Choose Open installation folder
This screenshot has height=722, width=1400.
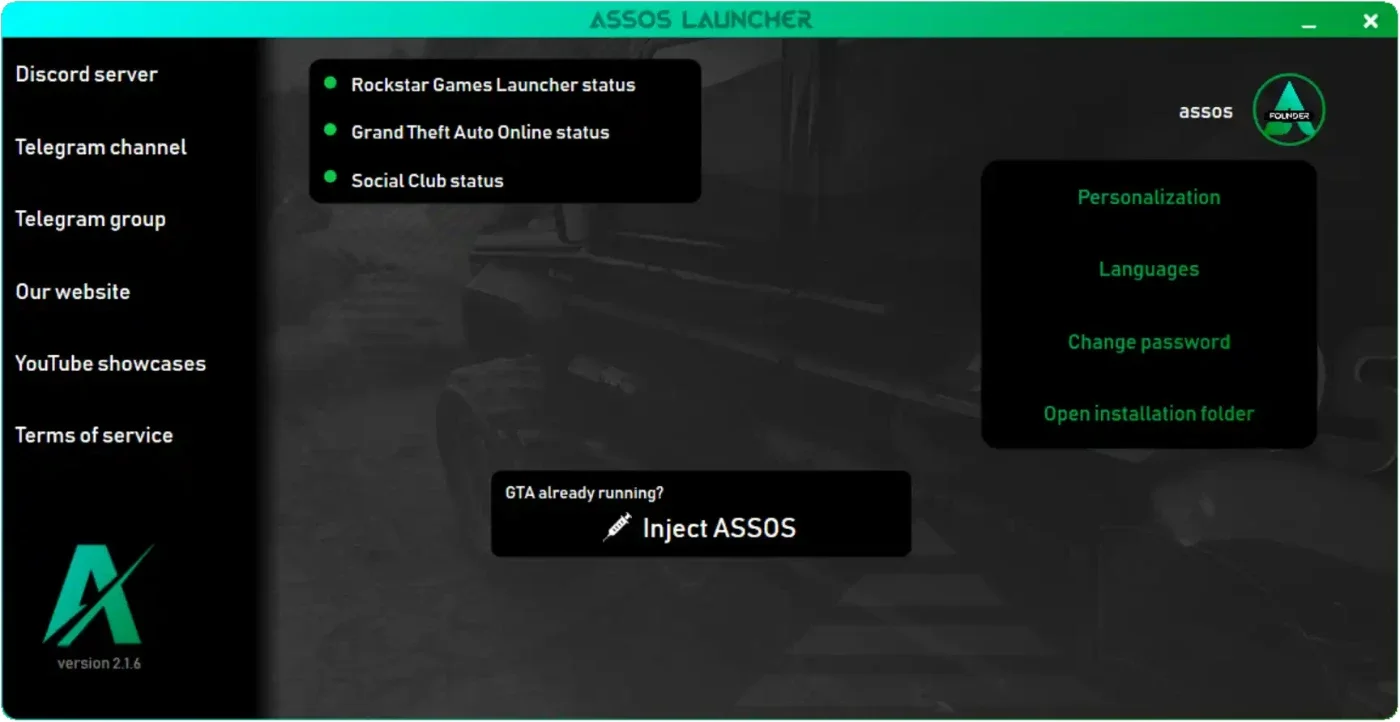pos(1148,414)
